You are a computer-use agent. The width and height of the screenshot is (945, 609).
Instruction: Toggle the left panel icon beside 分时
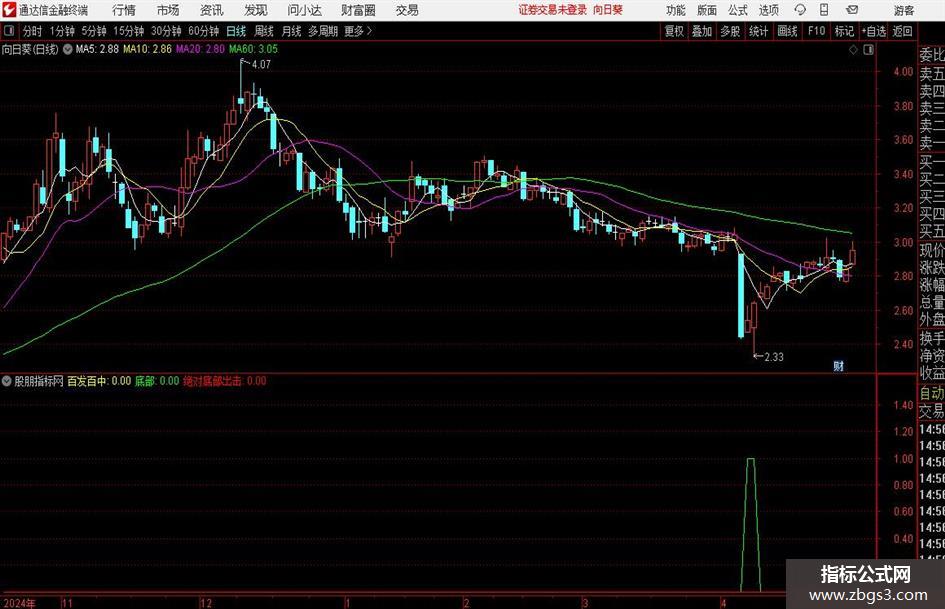[8, 31]
